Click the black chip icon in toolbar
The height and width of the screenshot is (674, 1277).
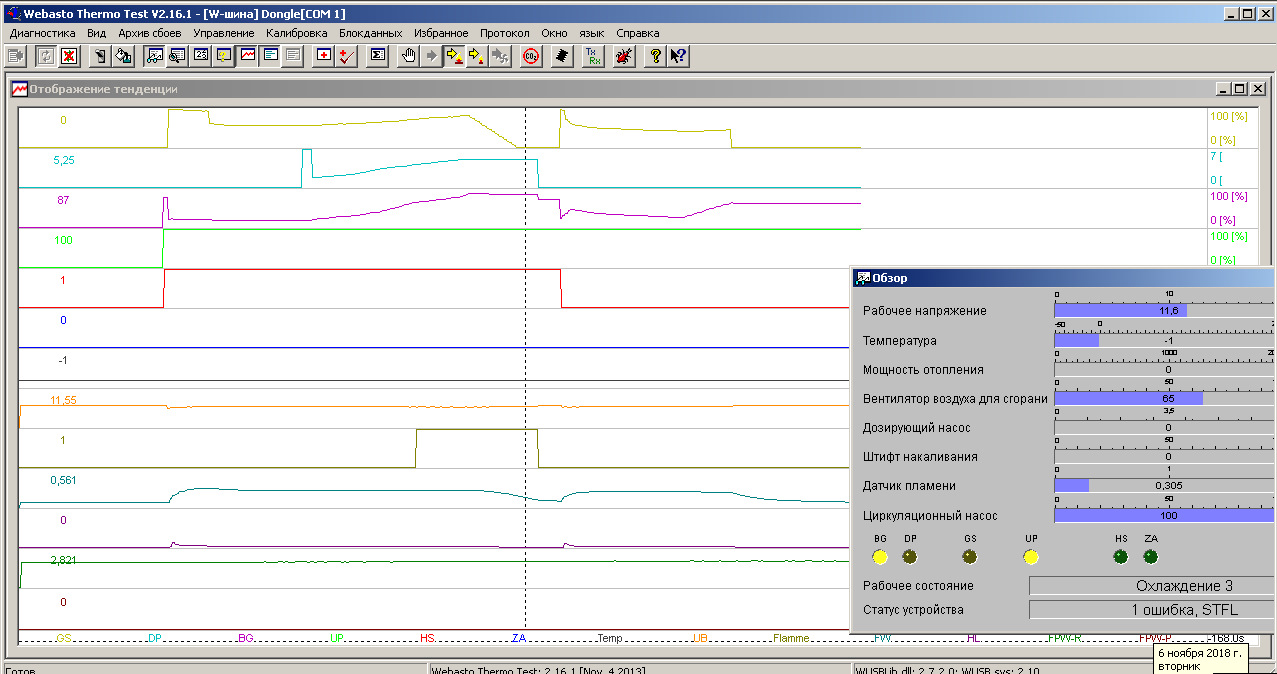tap(562, 56)
